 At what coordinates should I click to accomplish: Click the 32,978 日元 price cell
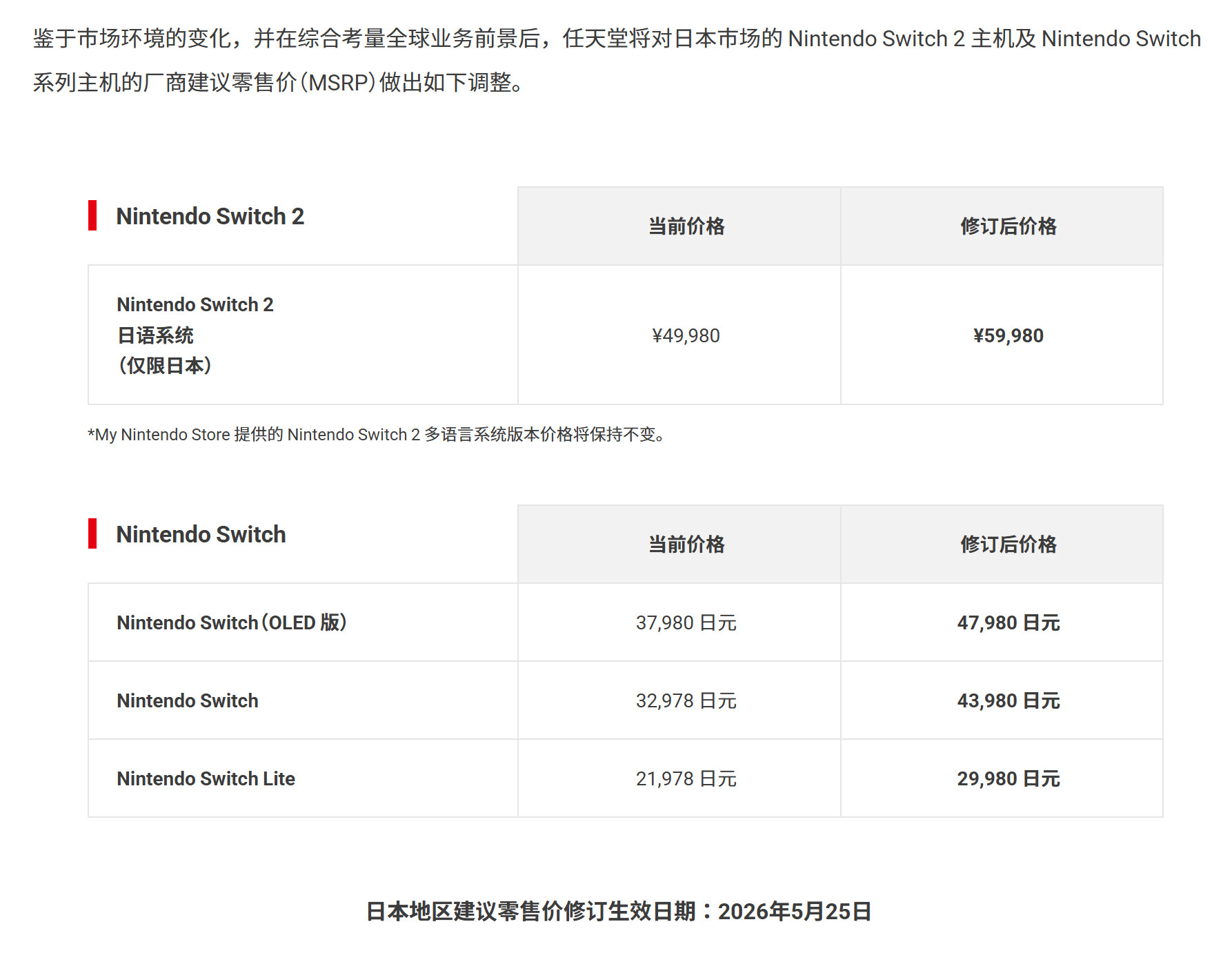[679, 700]
